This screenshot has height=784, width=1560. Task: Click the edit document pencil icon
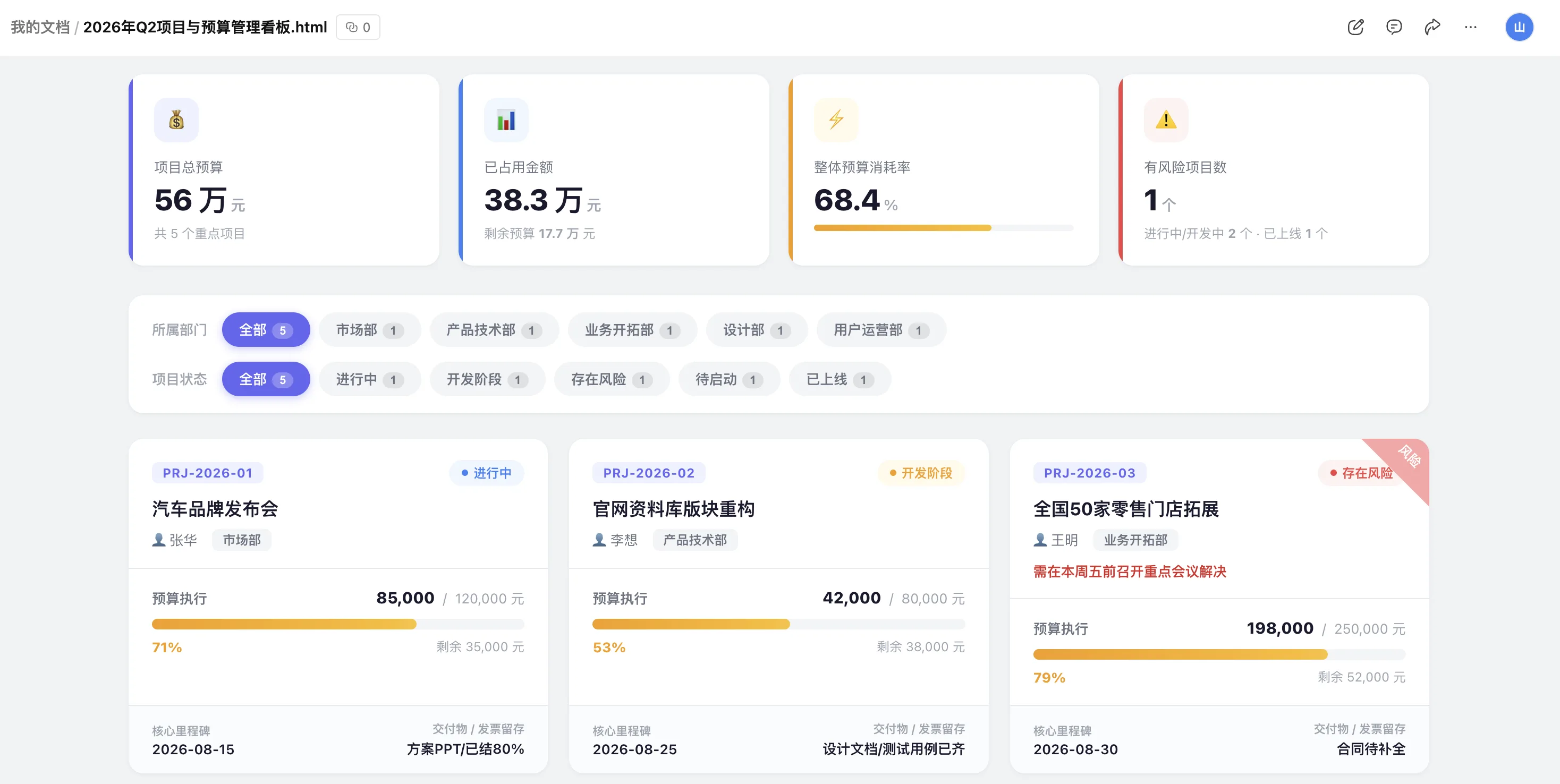(x=1355, y=27)
